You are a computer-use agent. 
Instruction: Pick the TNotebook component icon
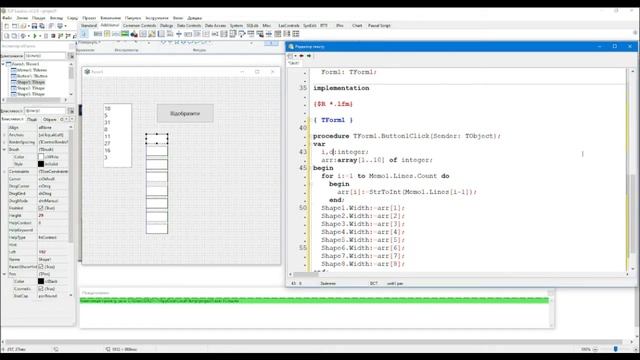pos(161,34)
